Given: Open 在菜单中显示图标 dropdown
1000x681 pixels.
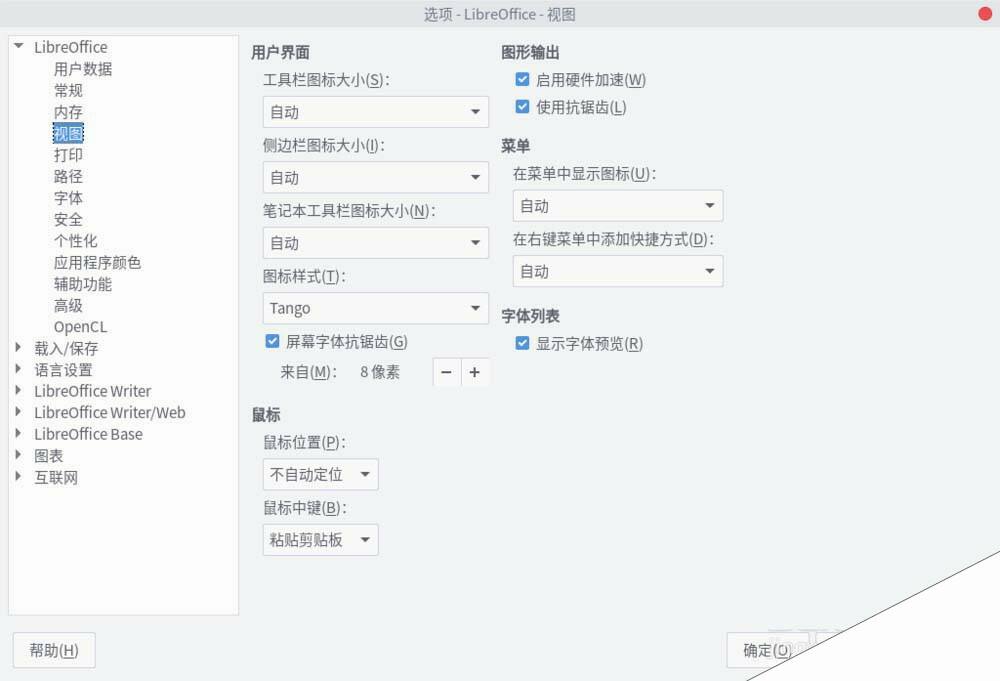Looking at the screenshot, I should tap(618, 206).
